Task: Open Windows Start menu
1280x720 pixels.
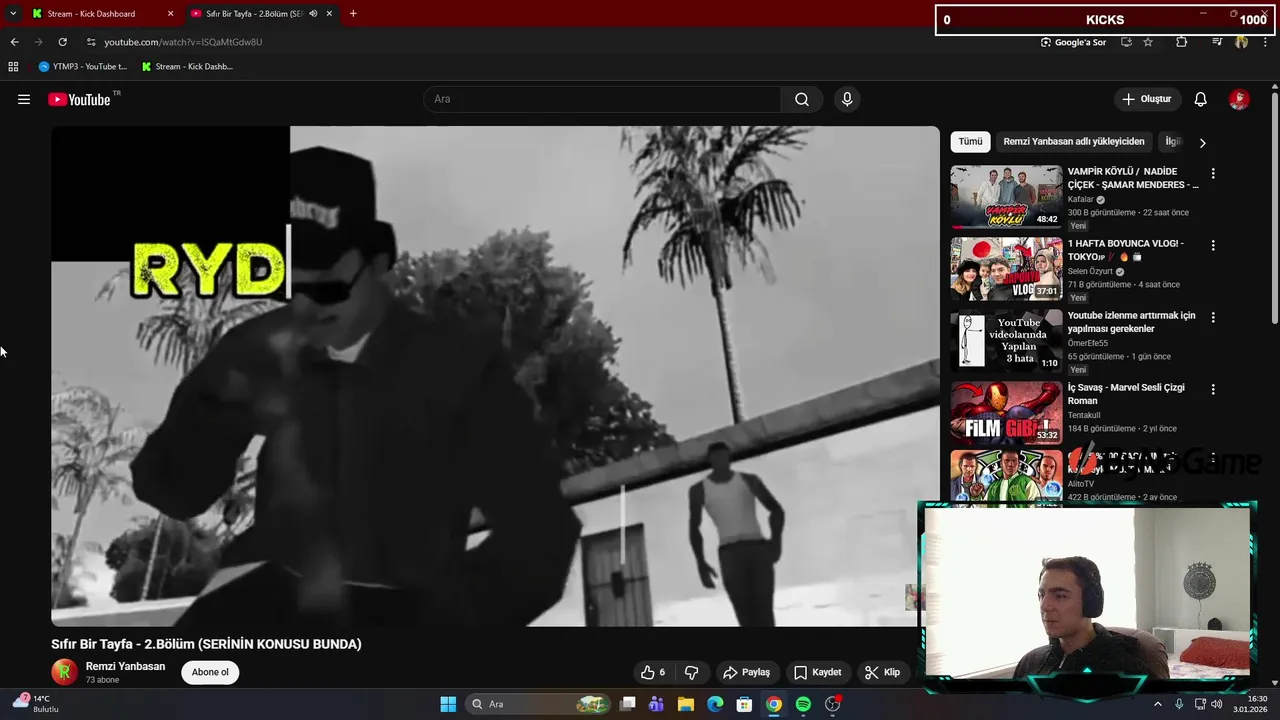Action: 448,704
